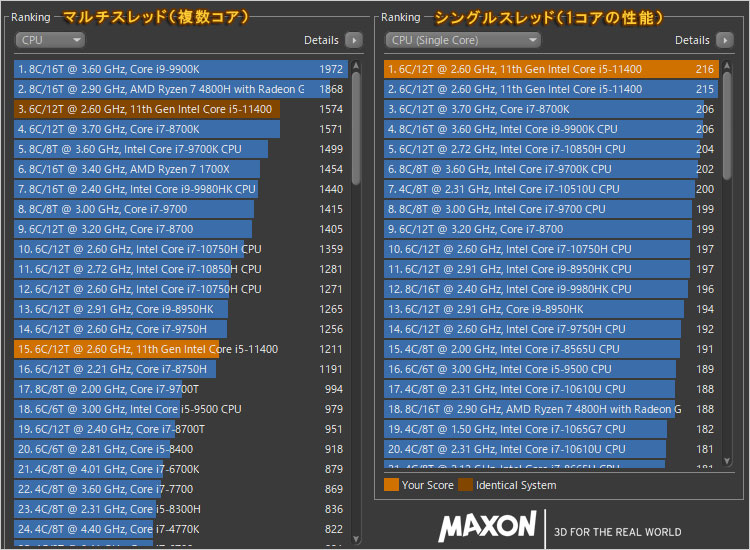Select the Core i7-8565U row
Viewport: 750px width, 550px height.
(x=551, y=349)
